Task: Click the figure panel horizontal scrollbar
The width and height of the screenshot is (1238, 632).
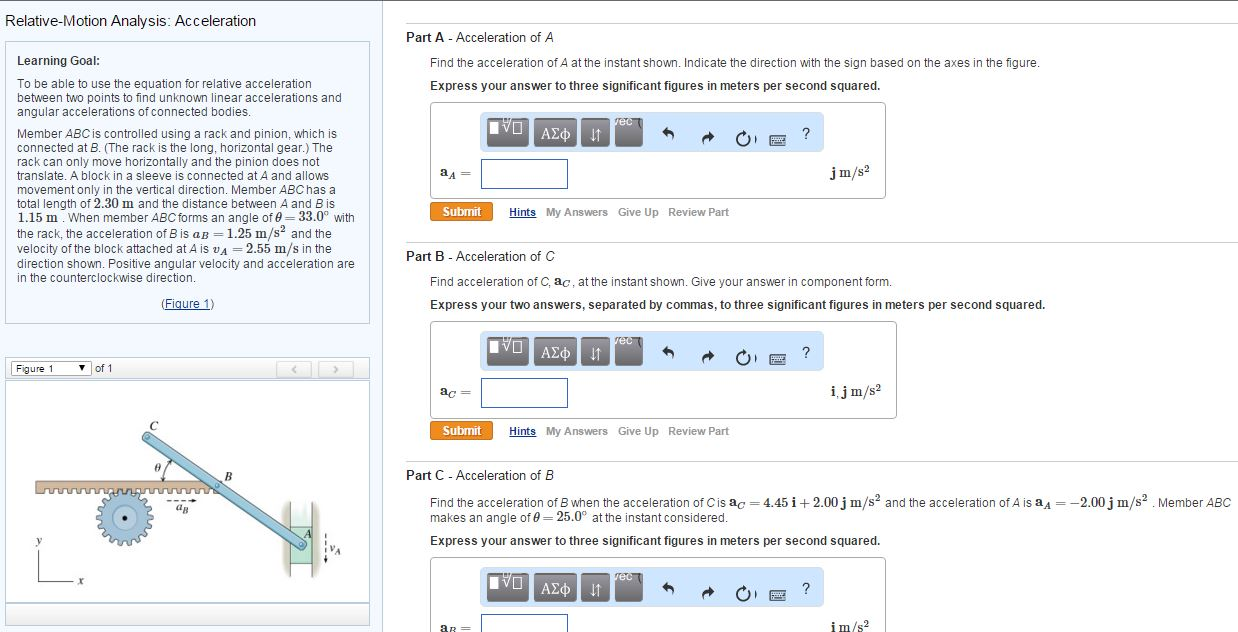Action: click(x=187, y=613)
